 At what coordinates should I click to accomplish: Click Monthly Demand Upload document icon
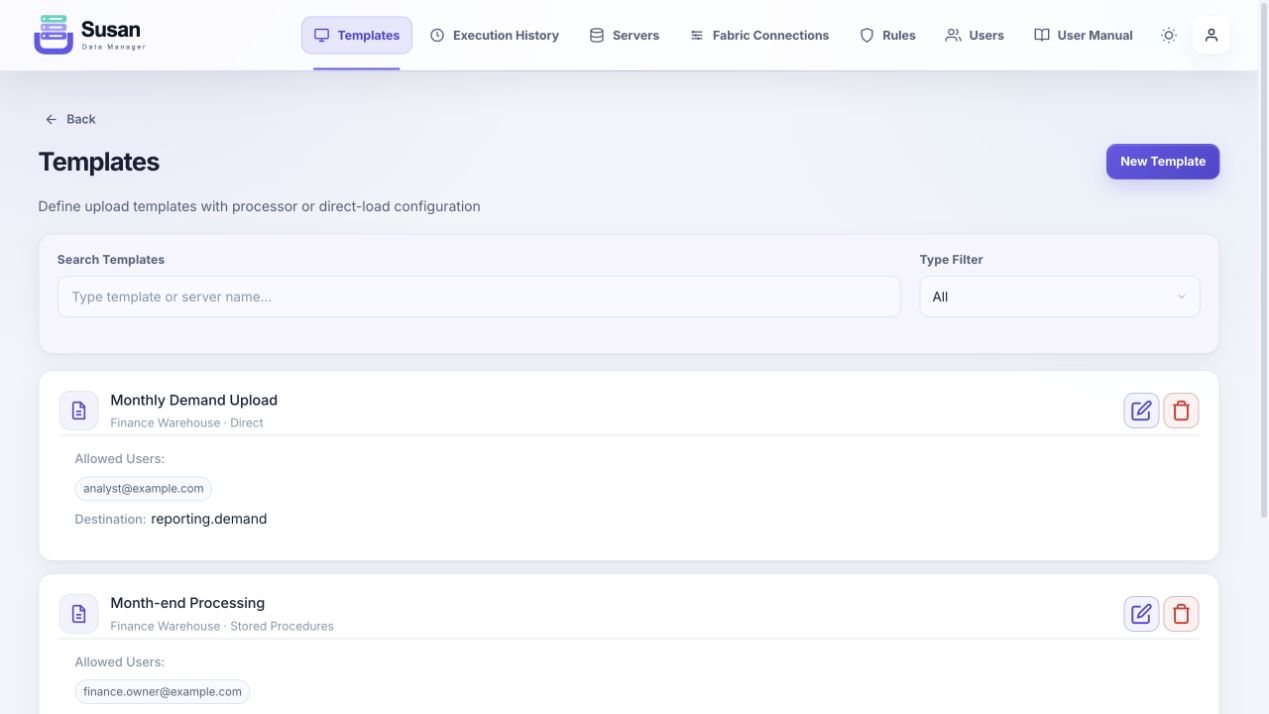79,410
